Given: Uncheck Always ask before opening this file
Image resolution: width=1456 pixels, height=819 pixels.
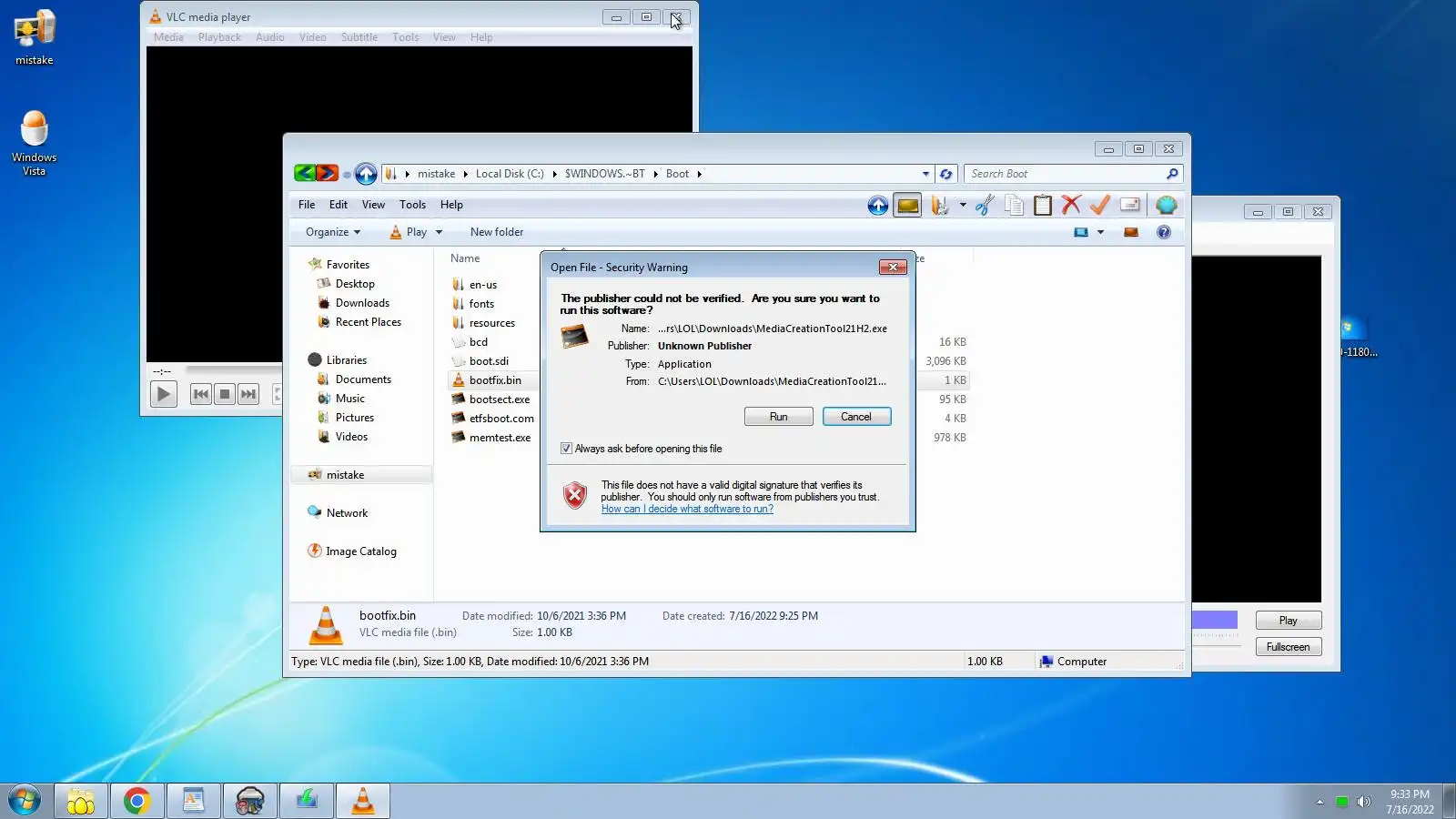Looking at the screenshot, I should 566,449.
